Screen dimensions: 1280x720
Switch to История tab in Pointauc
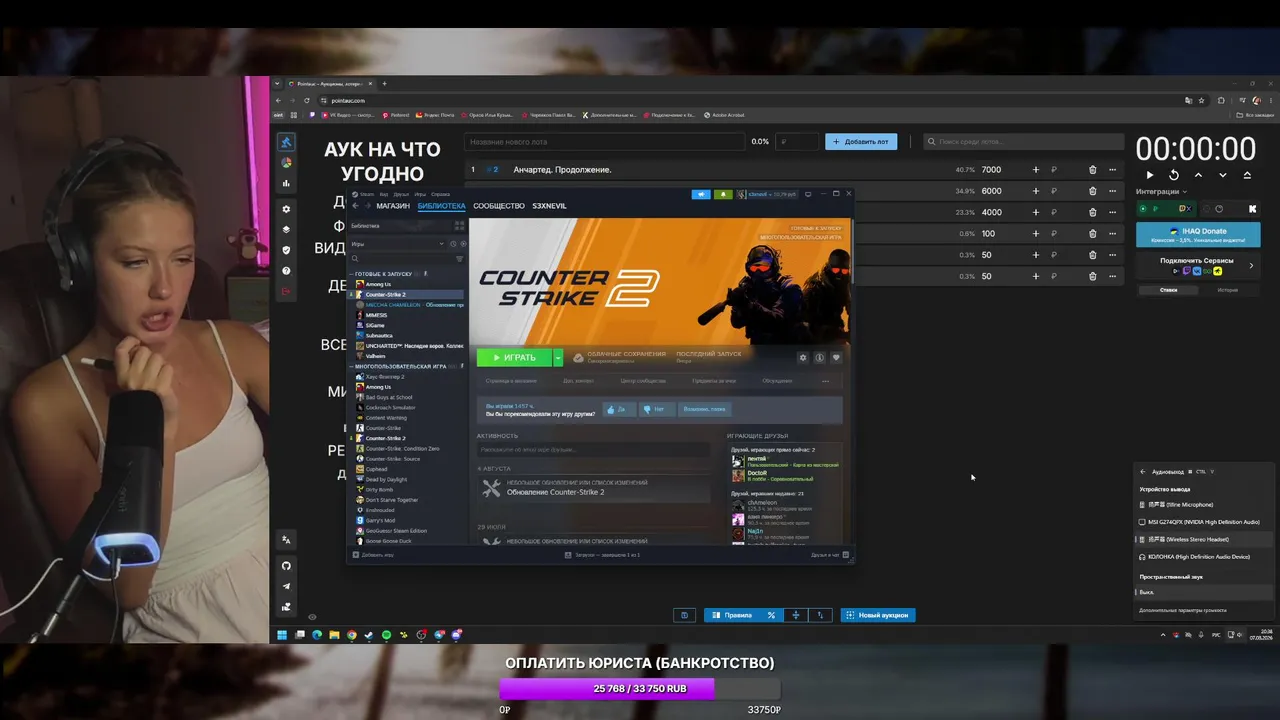[x=1228, y=290]
